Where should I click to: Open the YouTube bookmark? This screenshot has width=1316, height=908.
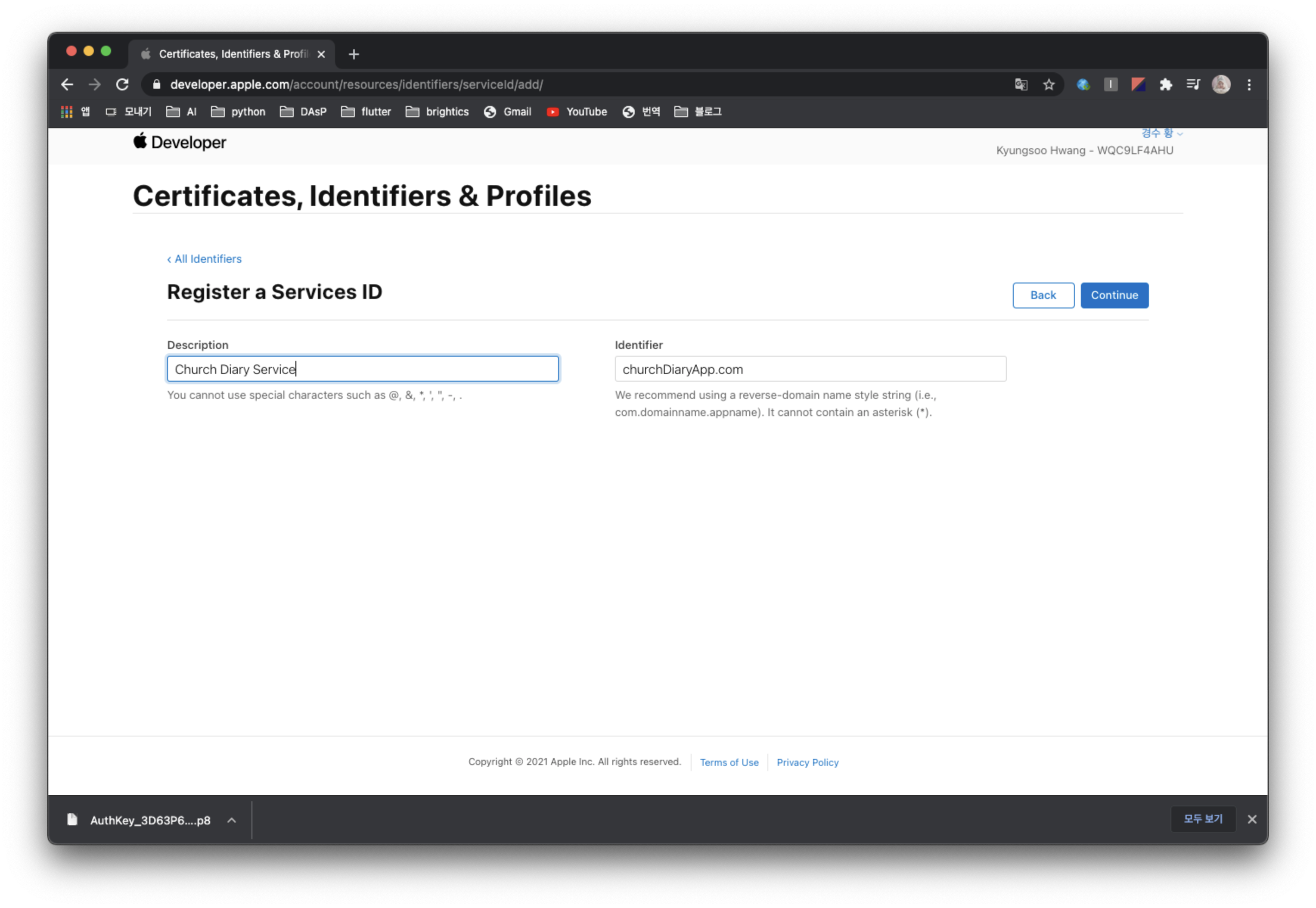577,112
